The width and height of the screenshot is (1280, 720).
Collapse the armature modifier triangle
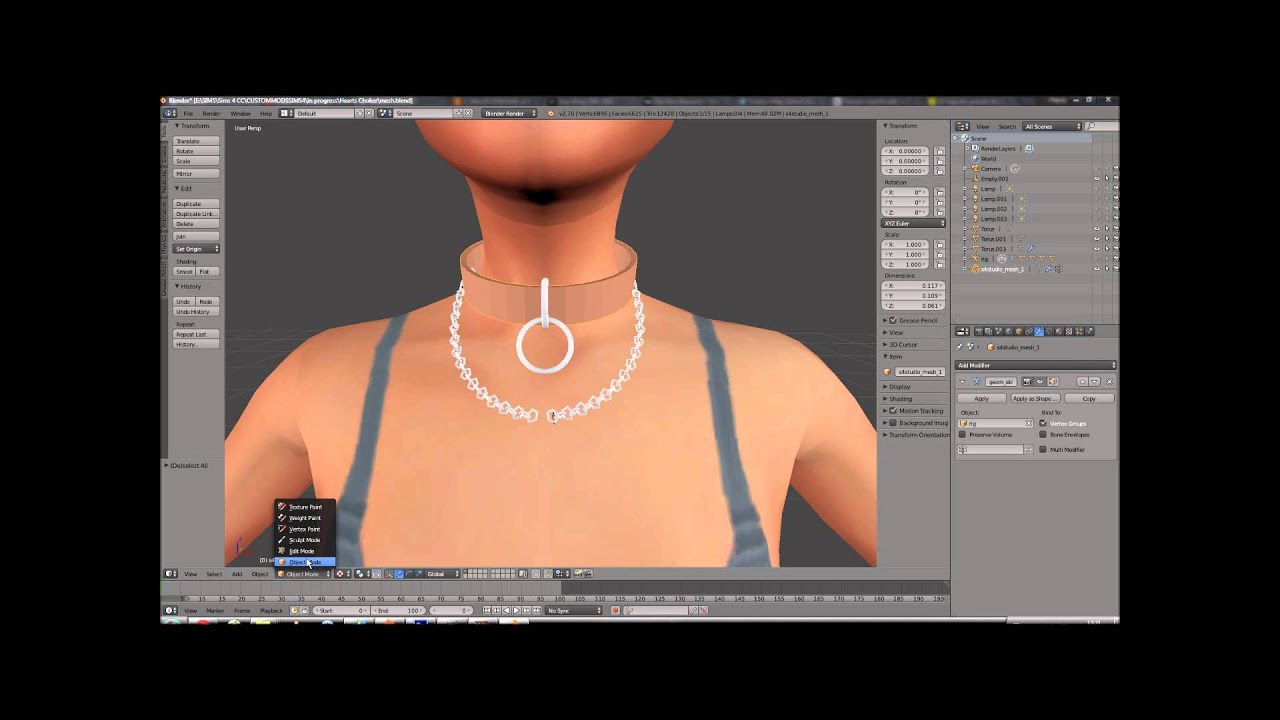pyautogui.click(x=963, y=382)
